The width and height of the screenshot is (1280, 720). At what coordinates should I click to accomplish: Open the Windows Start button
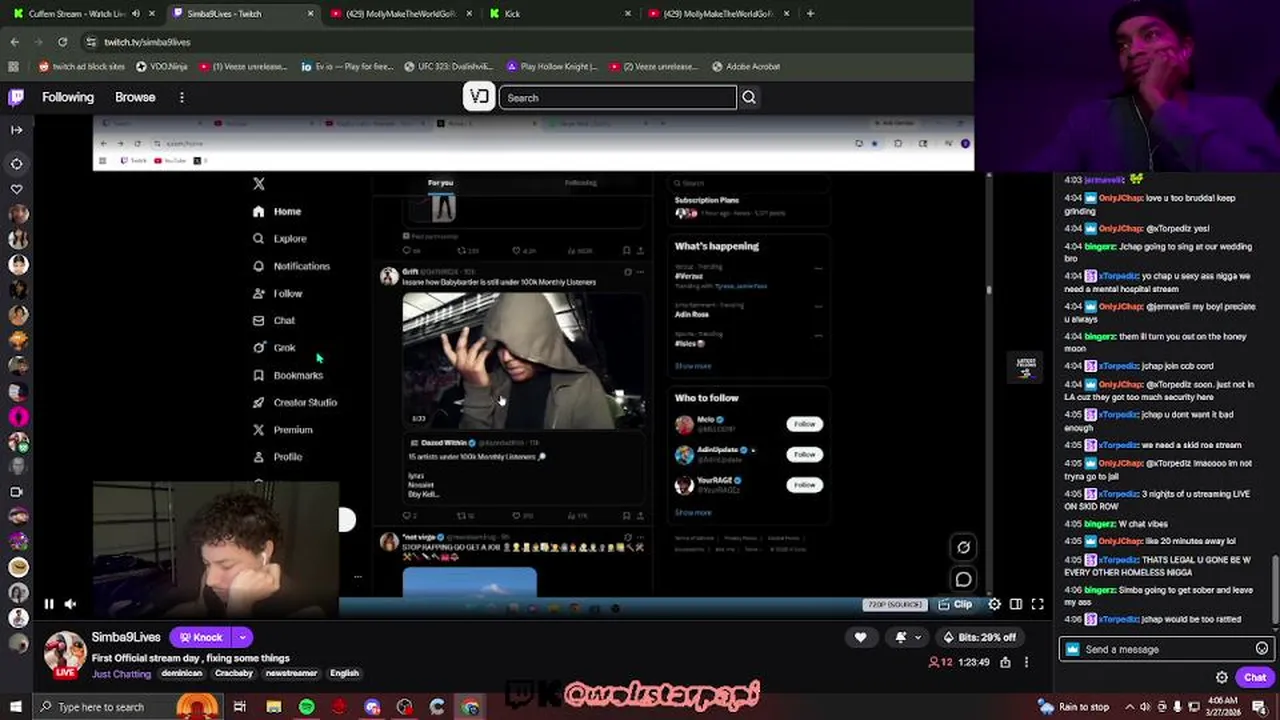[16, 707]
